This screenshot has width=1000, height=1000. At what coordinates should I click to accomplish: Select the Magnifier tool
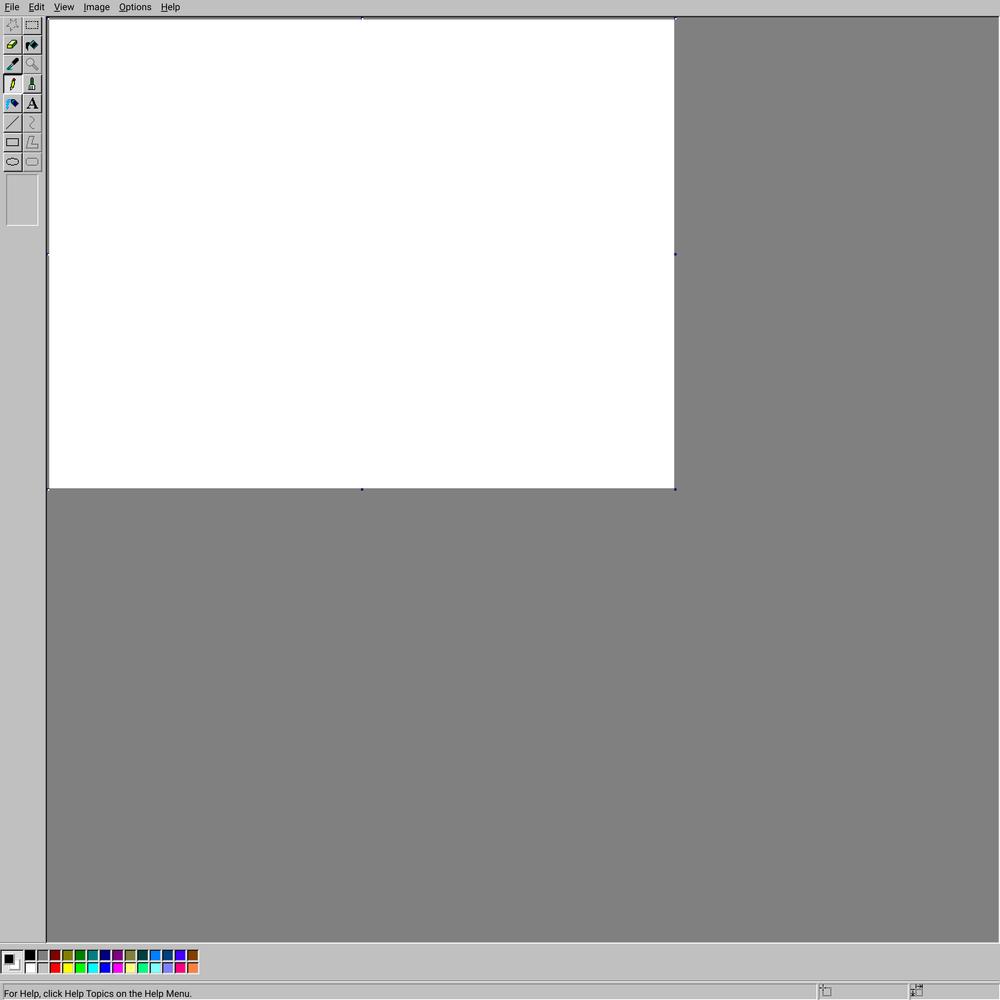32,64
